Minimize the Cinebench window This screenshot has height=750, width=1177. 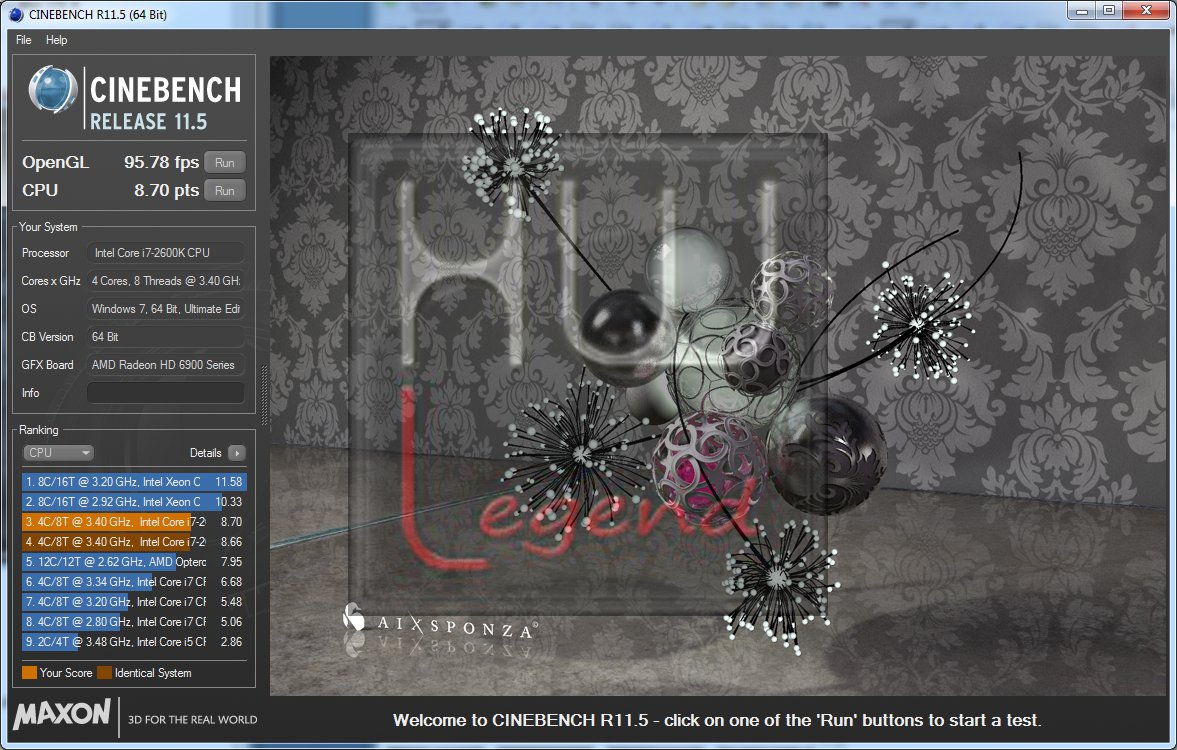[x=1082, y=11]
